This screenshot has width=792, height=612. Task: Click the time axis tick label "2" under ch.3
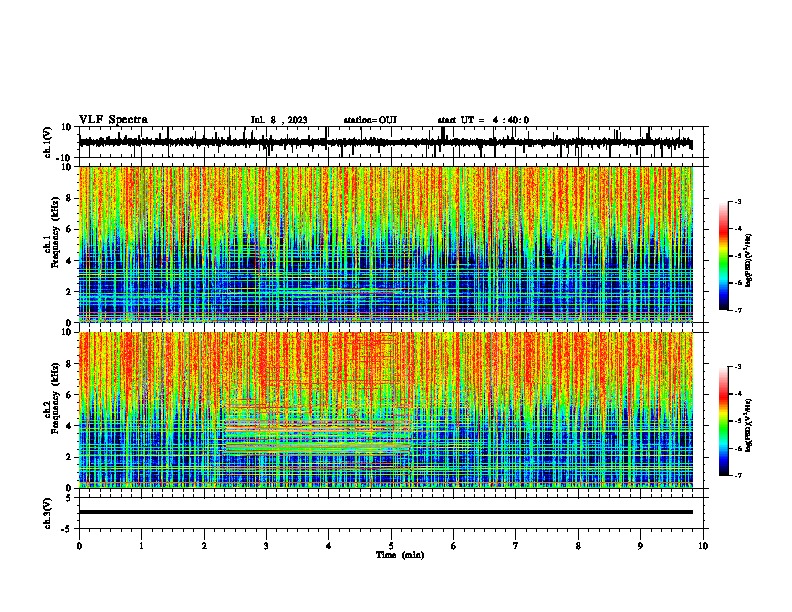pyautogui.click(x=204, y=546)
